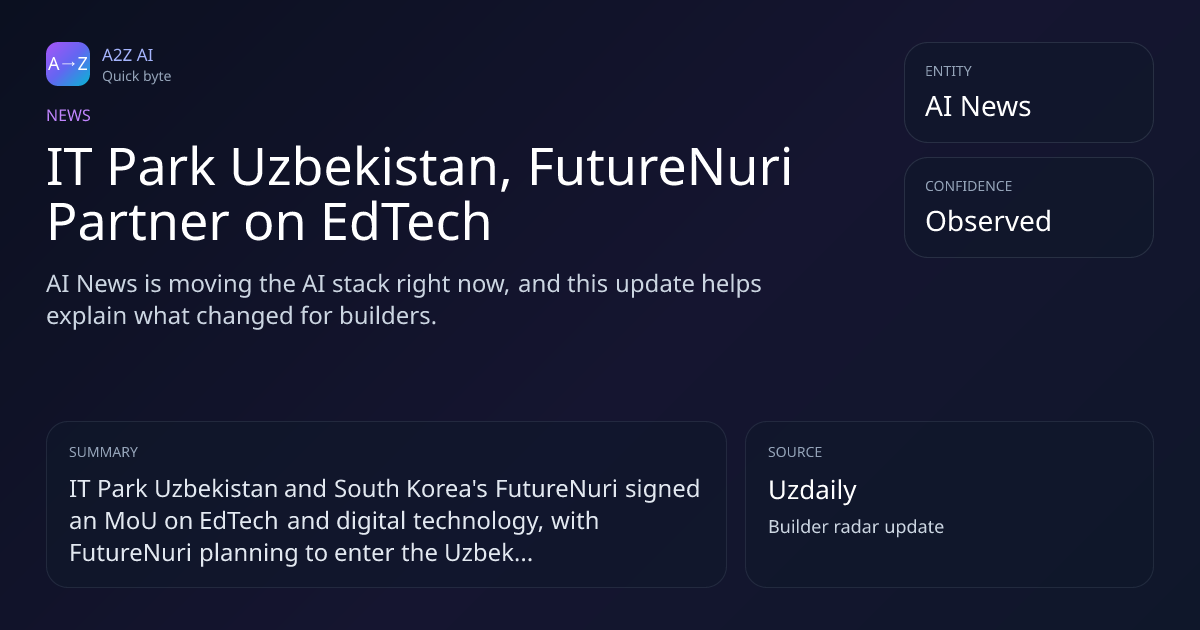The height and width of the screenshot is (630, 1200).
Task: Open the Summary card
Action: 386,504
